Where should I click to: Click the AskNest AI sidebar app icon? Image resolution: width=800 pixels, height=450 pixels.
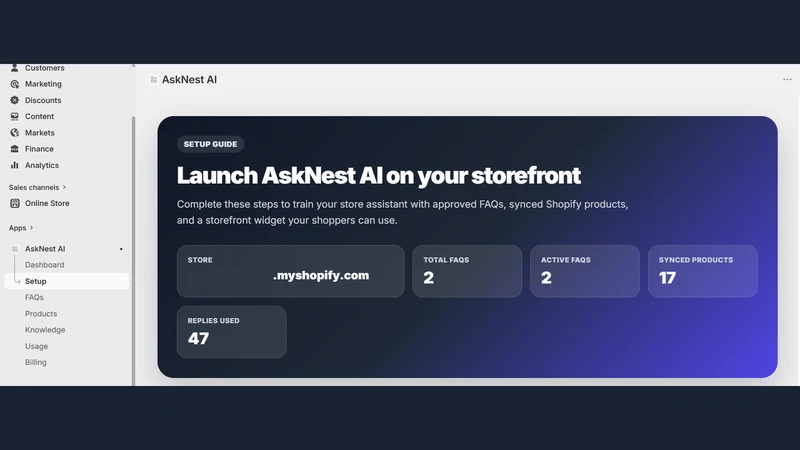click(15, 249)
